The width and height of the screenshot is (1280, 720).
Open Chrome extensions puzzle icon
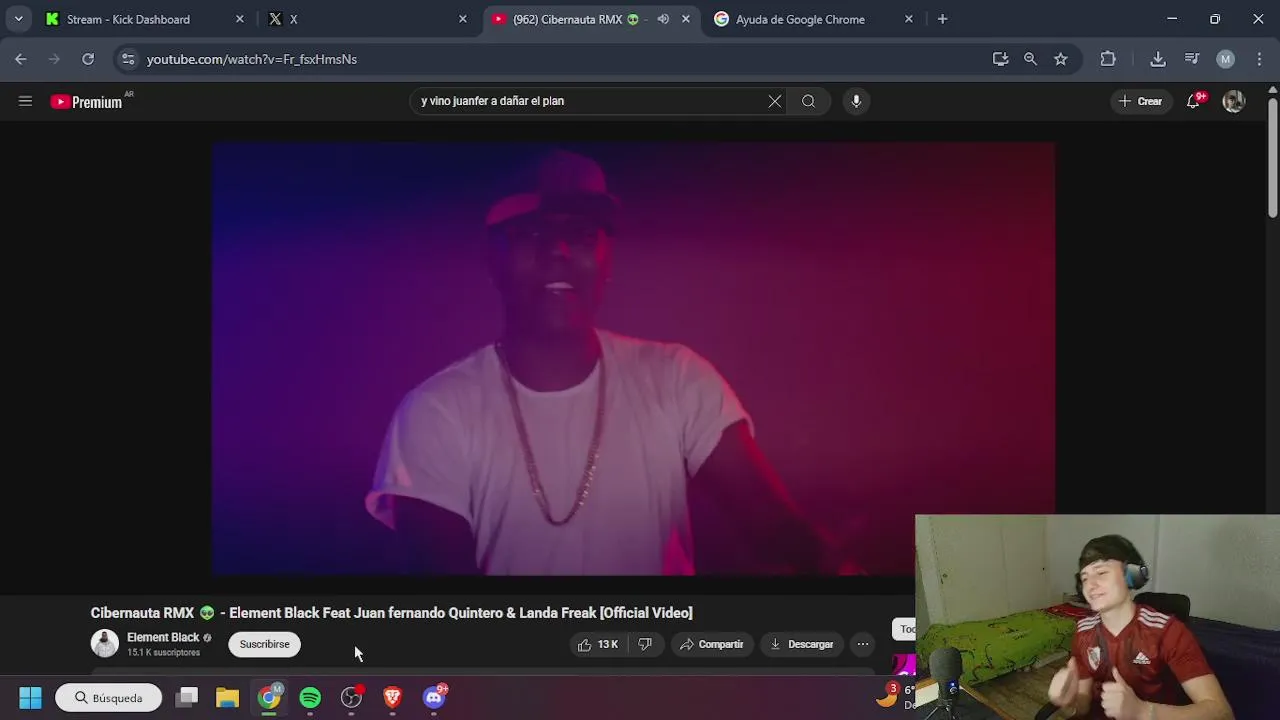point(1108,59)
